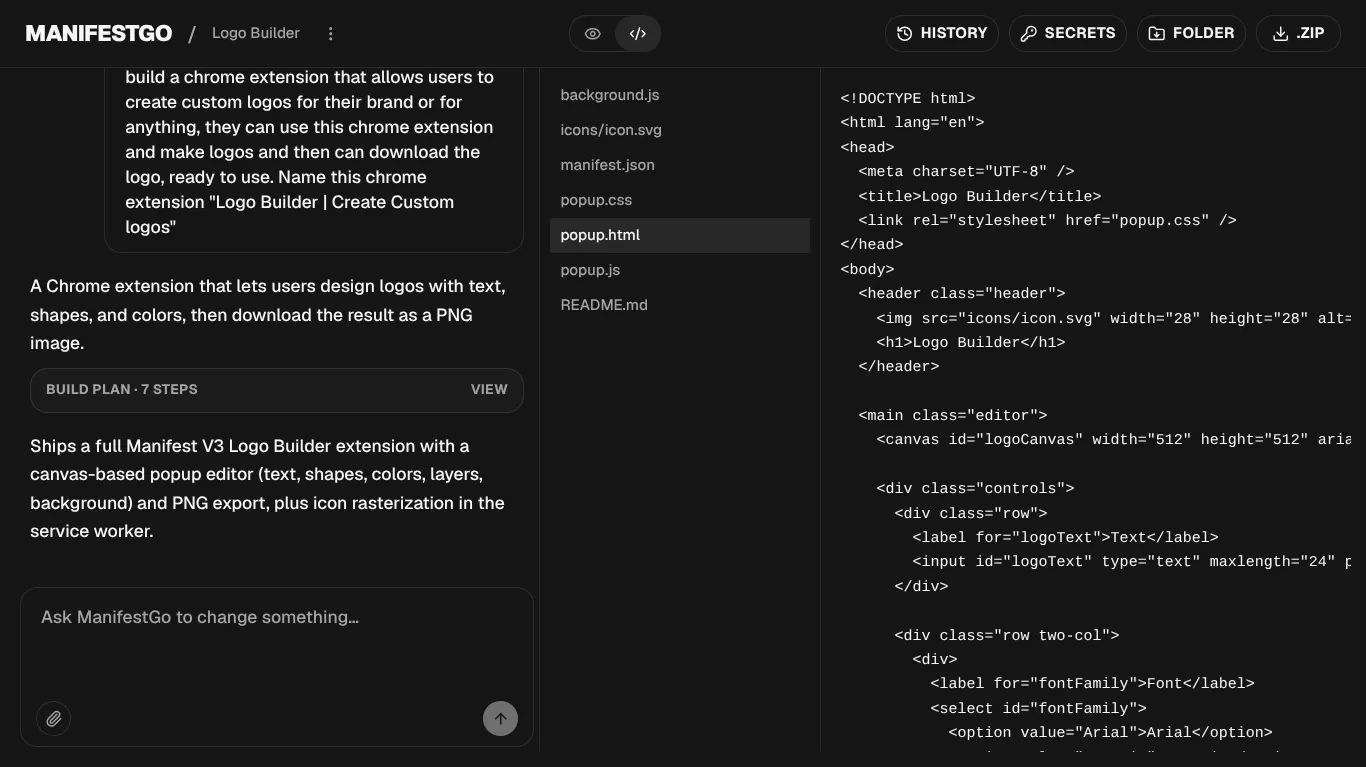Send the message with arrow button
1366x767 pixels.
click(500, 718)
